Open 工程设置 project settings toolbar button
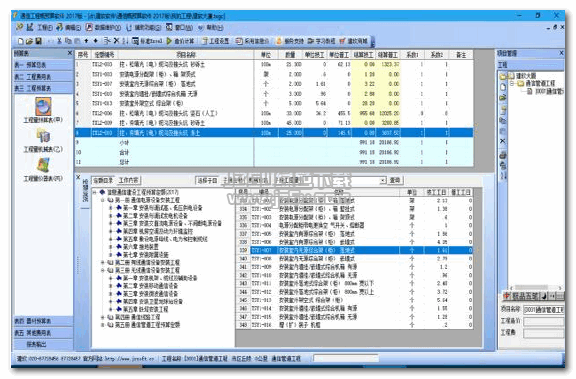 215,41
